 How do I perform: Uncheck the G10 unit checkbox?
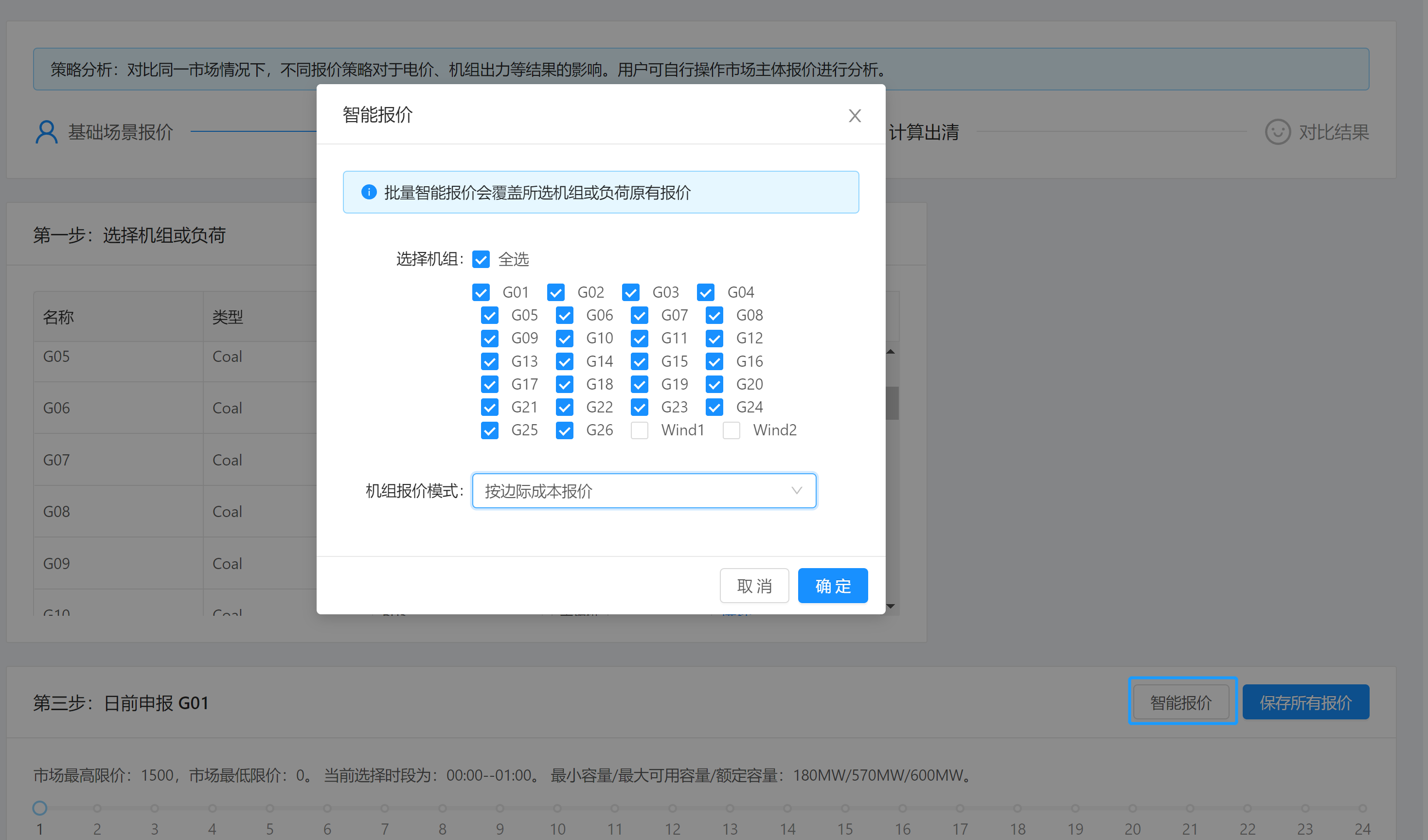564,339
